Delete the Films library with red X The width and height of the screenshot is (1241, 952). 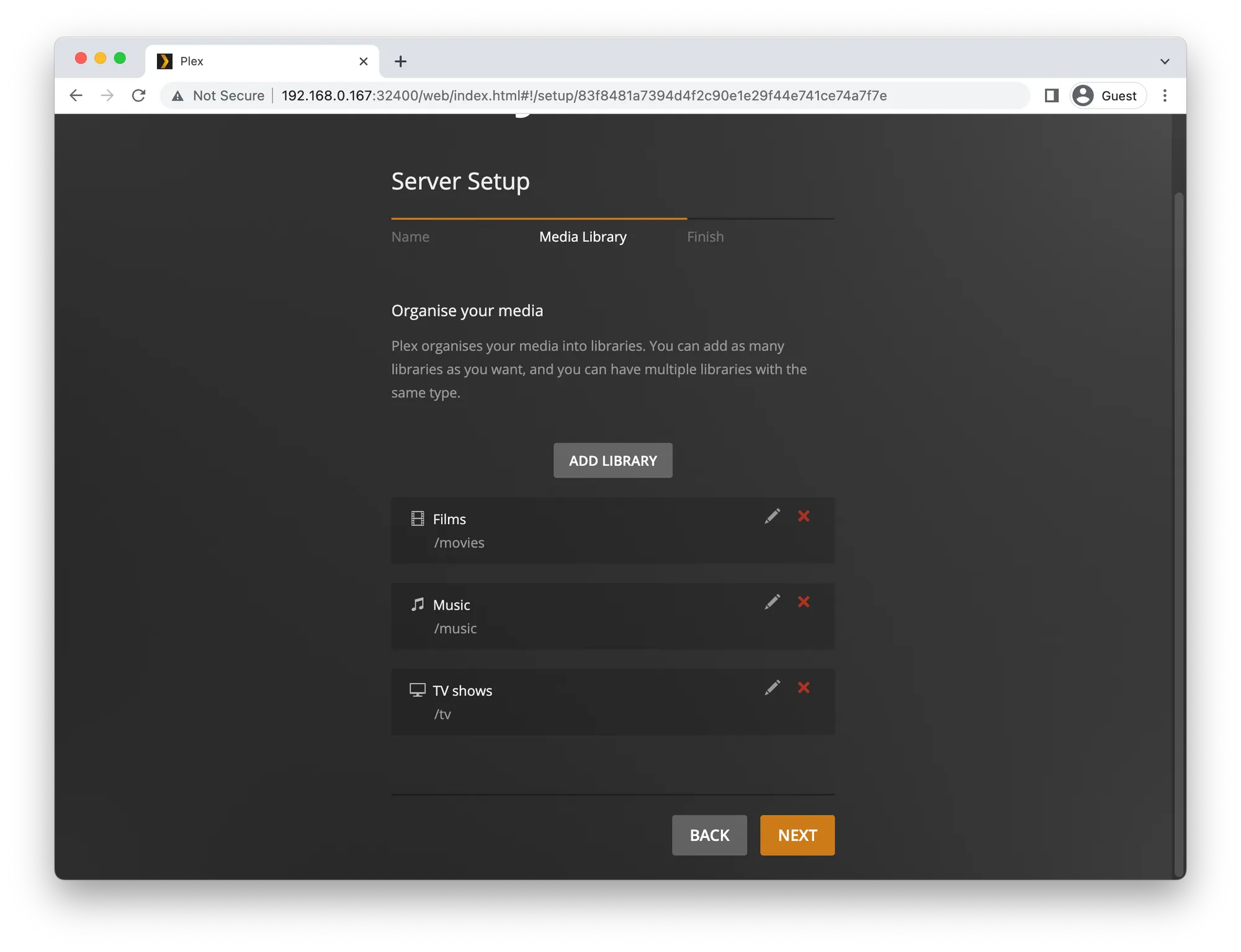click(x=804, y=517)
